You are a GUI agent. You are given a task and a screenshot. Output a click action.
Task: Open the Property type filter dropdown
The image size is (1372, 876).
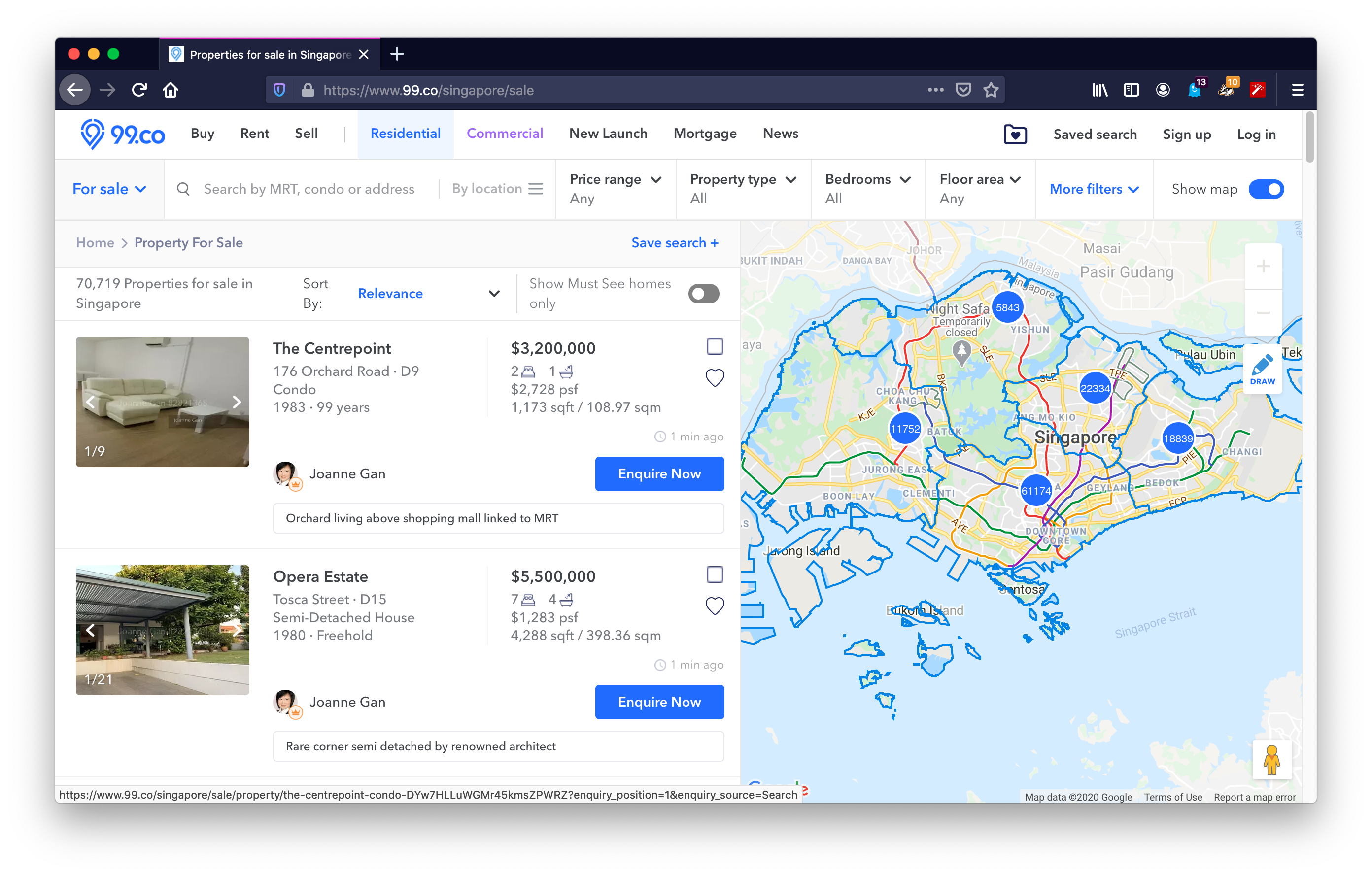point(742,189)
